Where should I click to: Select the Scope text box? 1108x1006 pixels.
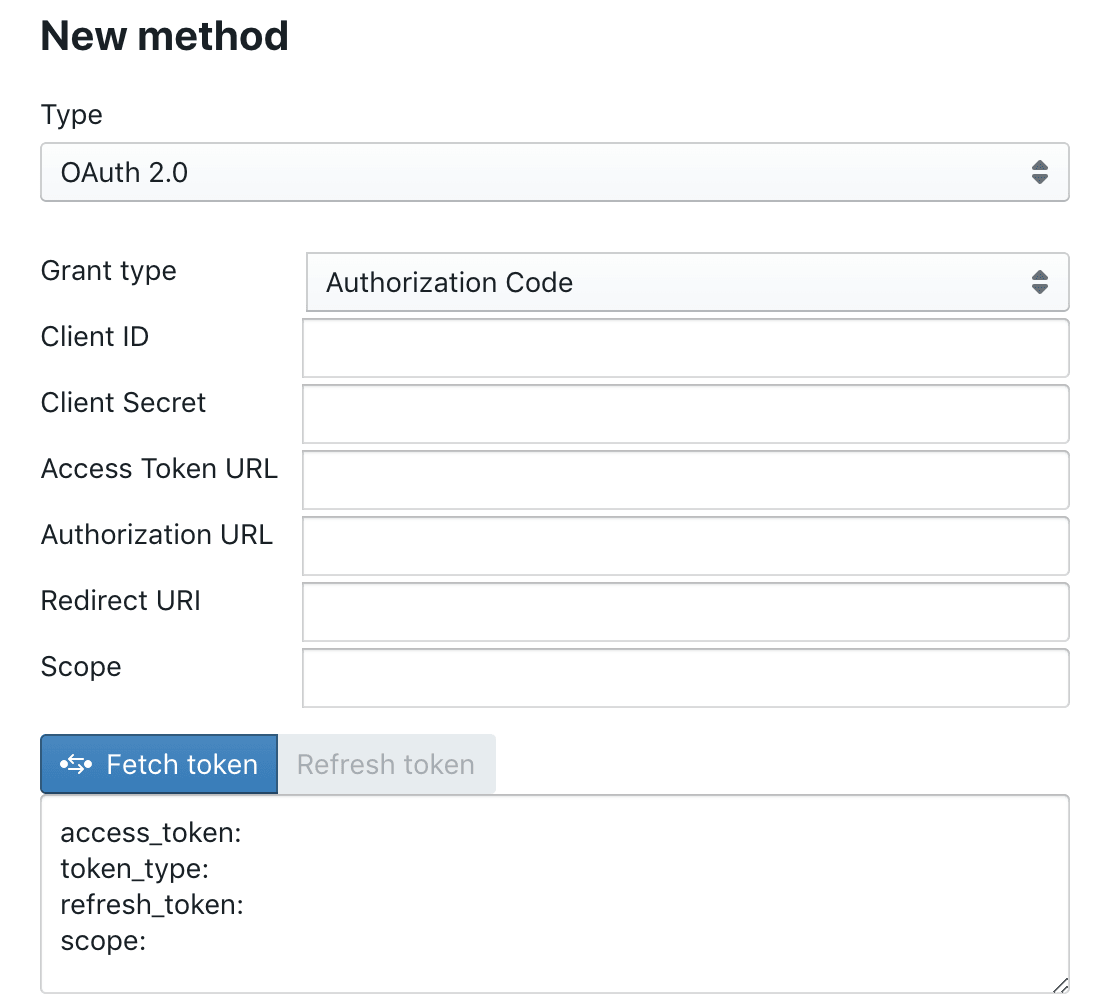point(685,678)
